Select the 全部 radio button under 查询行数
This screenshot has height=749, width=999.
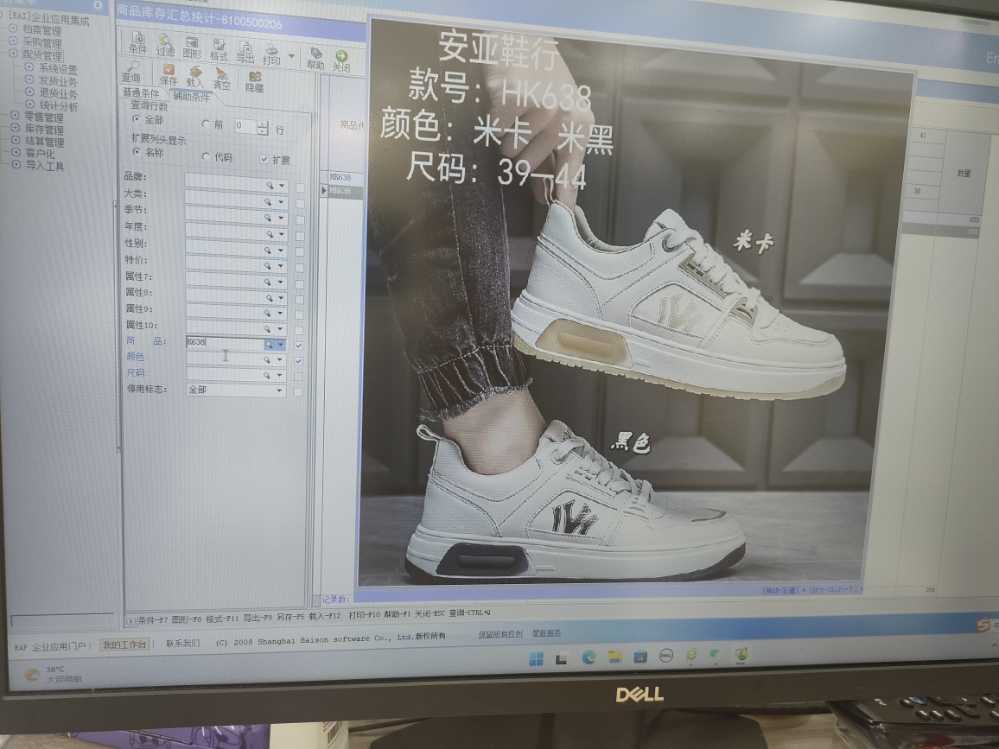(137, 120)
